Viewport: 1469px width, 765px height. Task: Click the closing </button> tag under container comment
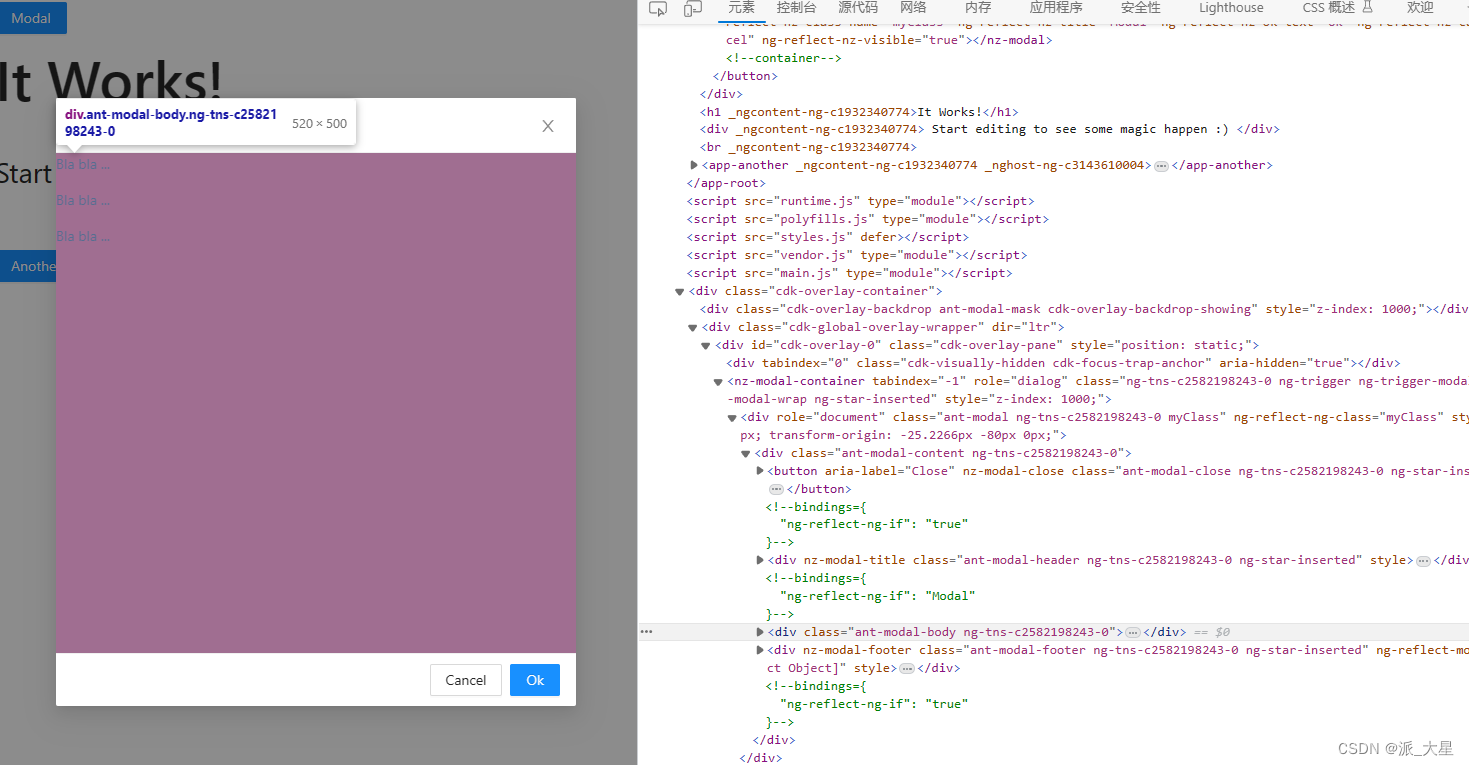tap(745, 76)
